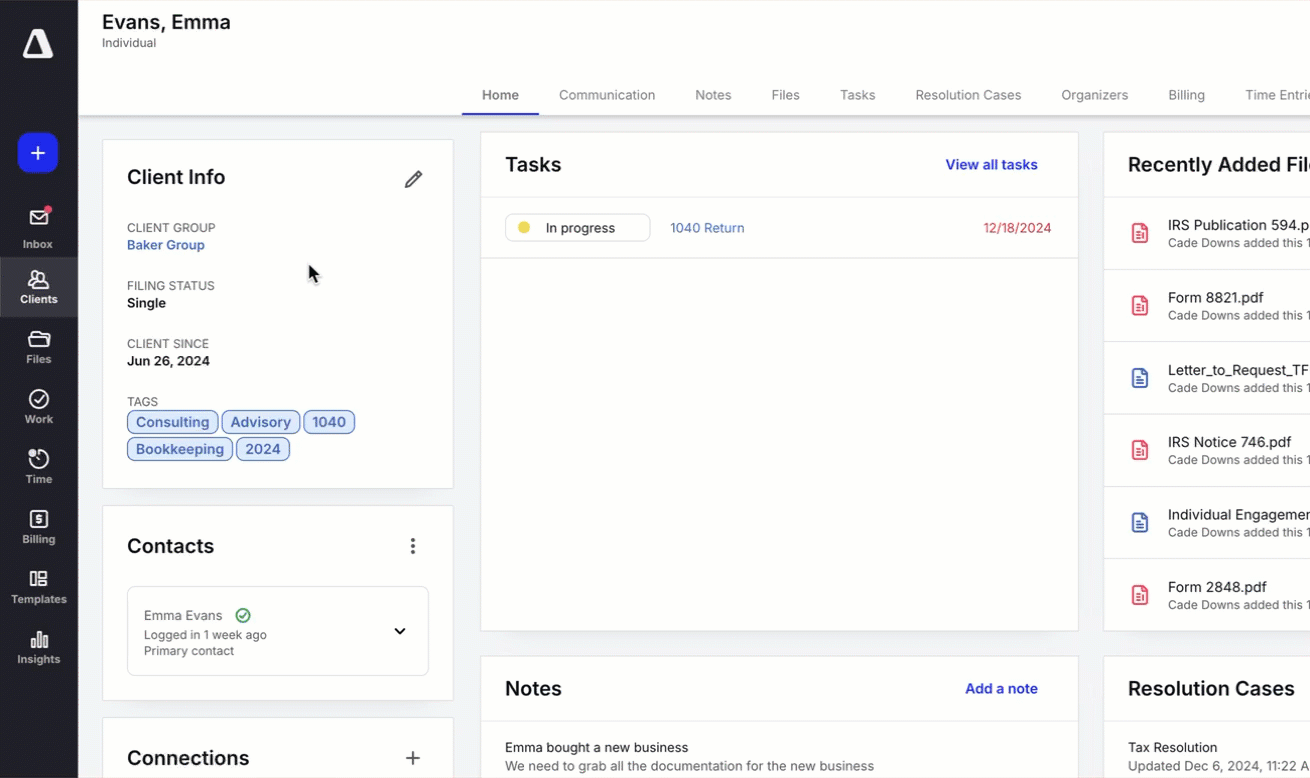Click the Add a note link

[x=1001, y=689]
